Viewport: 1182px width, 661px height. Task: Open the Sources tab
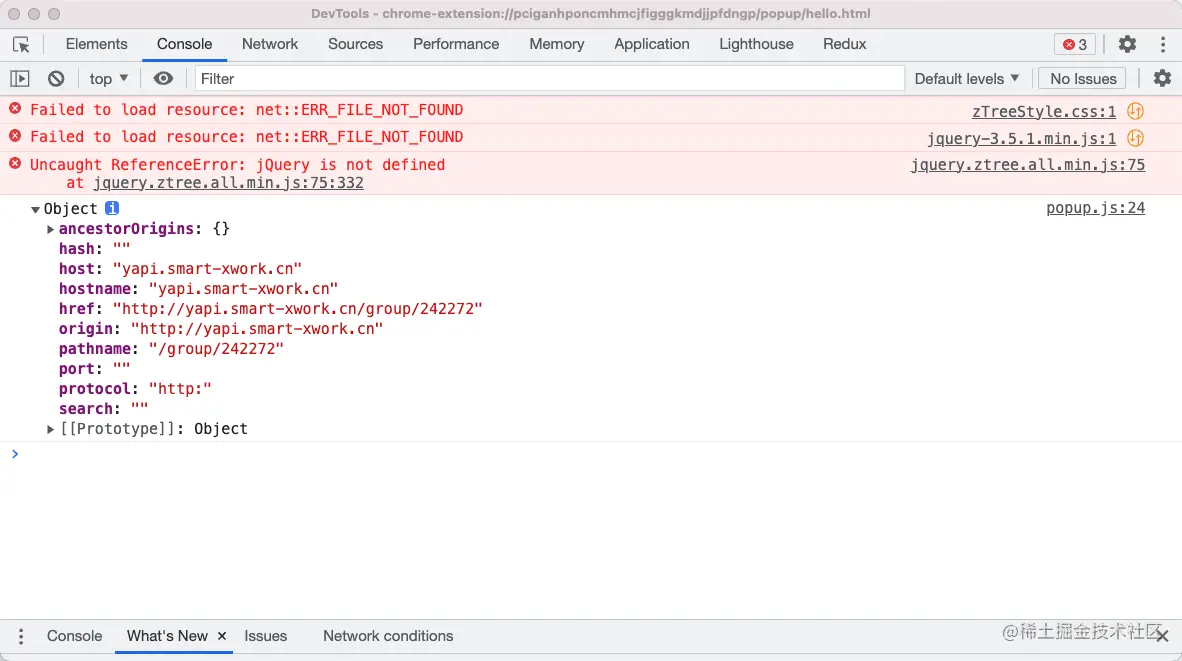tap(355, 44)
